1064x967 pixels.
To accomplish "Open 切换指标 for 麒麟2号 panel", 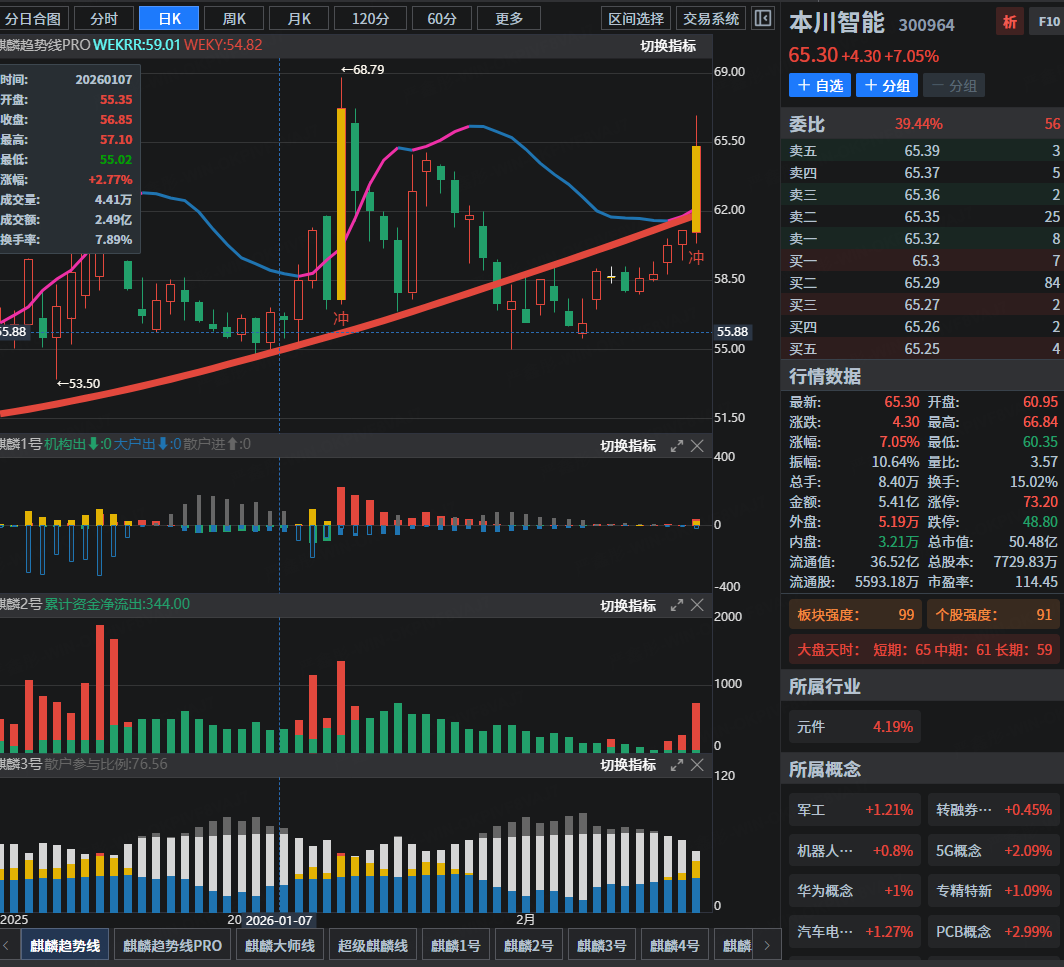I will (628, 606).
